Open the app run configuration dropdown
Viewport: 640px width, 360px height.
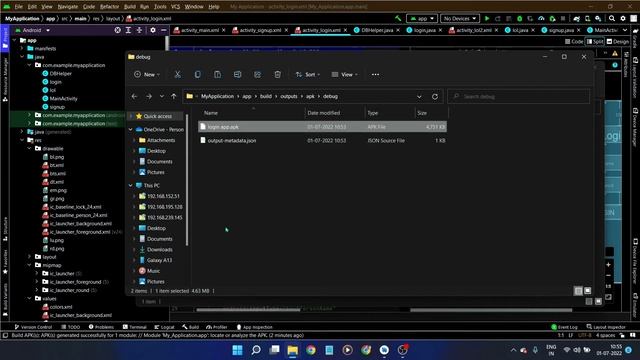(422, 18)
